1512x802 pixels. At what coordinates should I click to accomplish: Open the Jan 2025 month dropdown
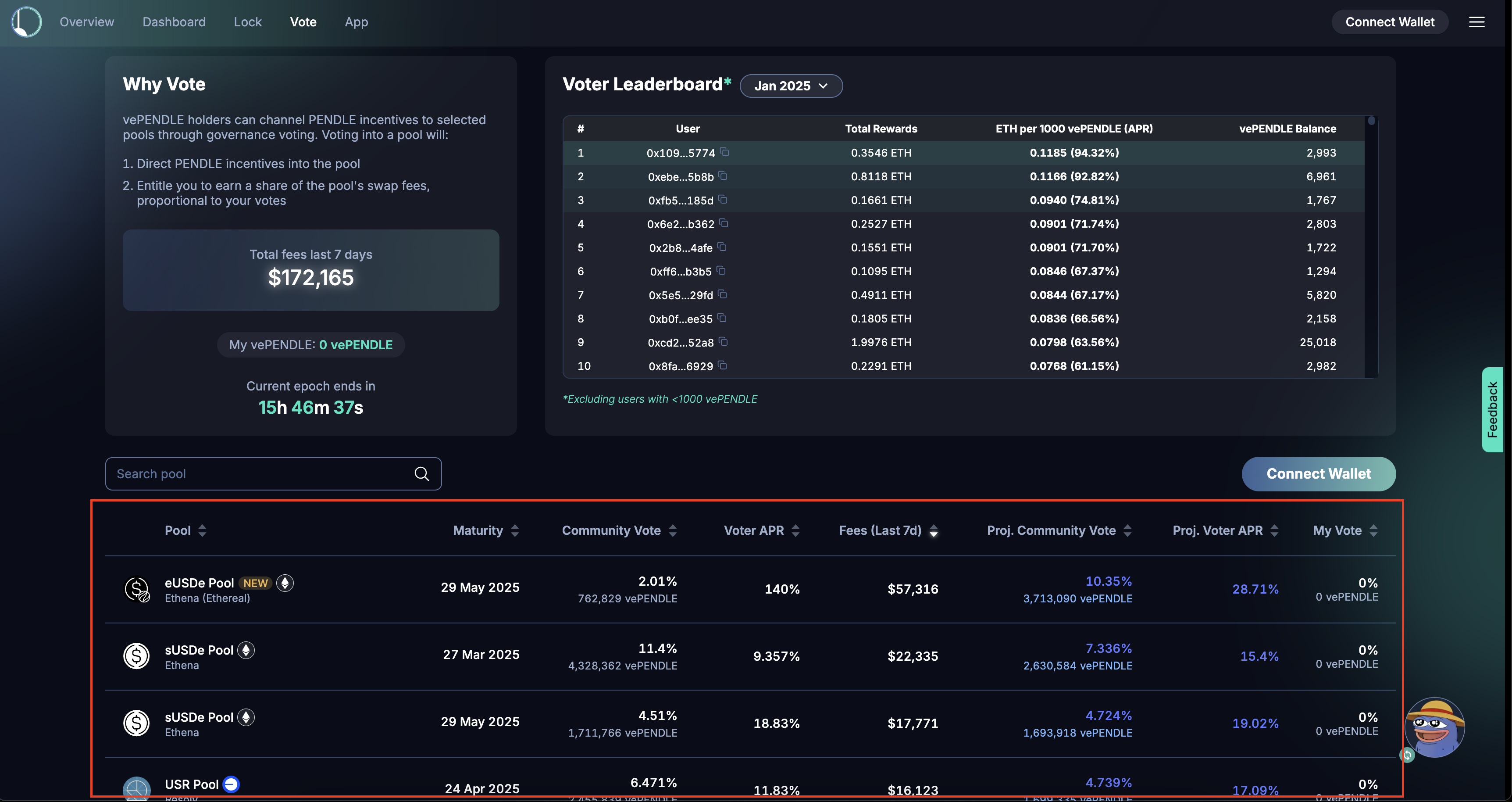[791, 86]
